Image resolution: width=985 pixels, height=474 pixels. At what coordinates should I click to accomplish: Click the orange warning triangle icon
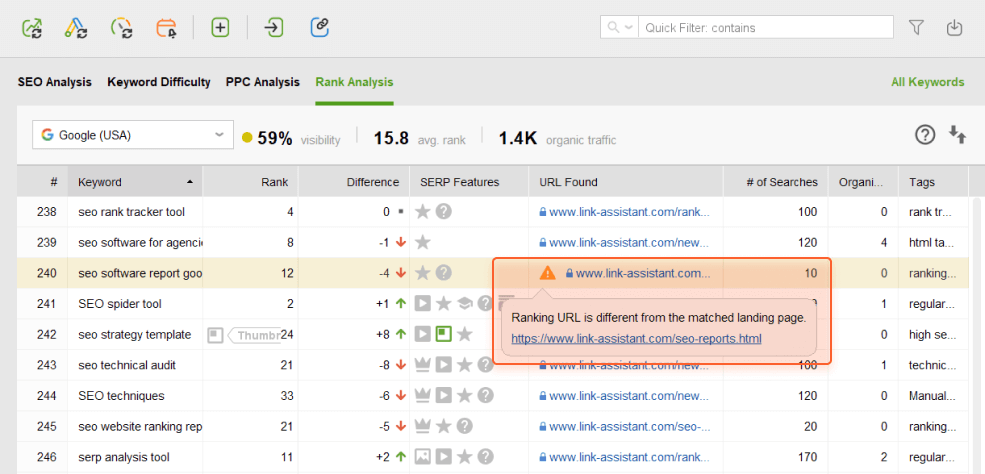point(548,272)
